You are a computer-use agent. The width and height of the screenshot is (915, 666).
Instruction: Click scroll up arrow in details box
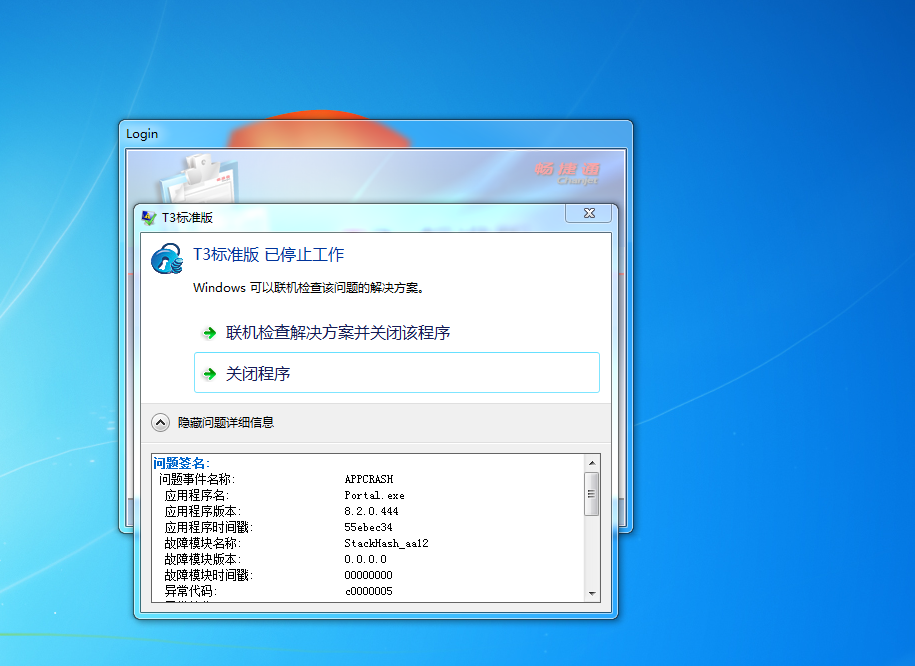pyautogui.click(x=592, y=463)
